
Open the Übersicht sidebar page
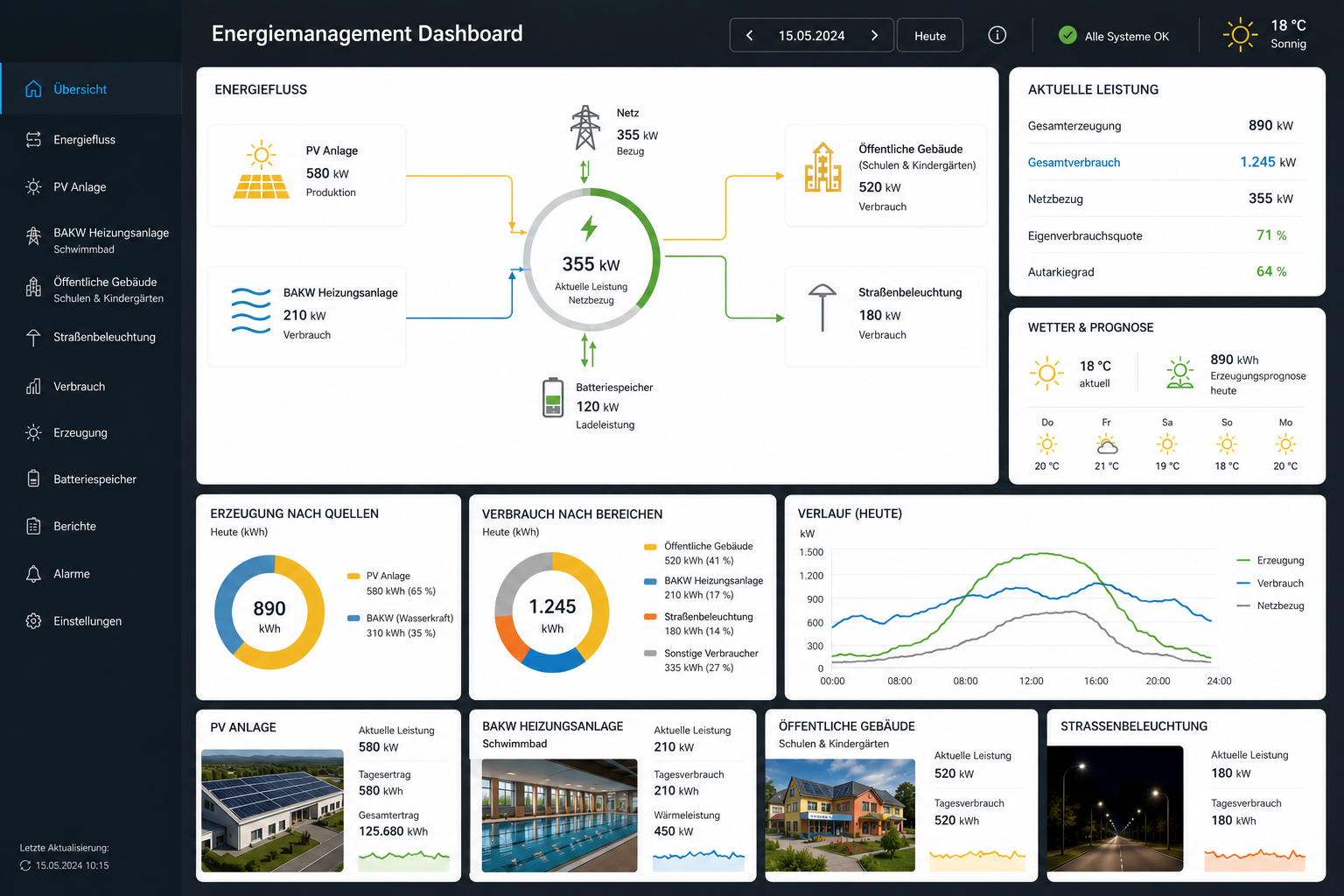(91, 89)
